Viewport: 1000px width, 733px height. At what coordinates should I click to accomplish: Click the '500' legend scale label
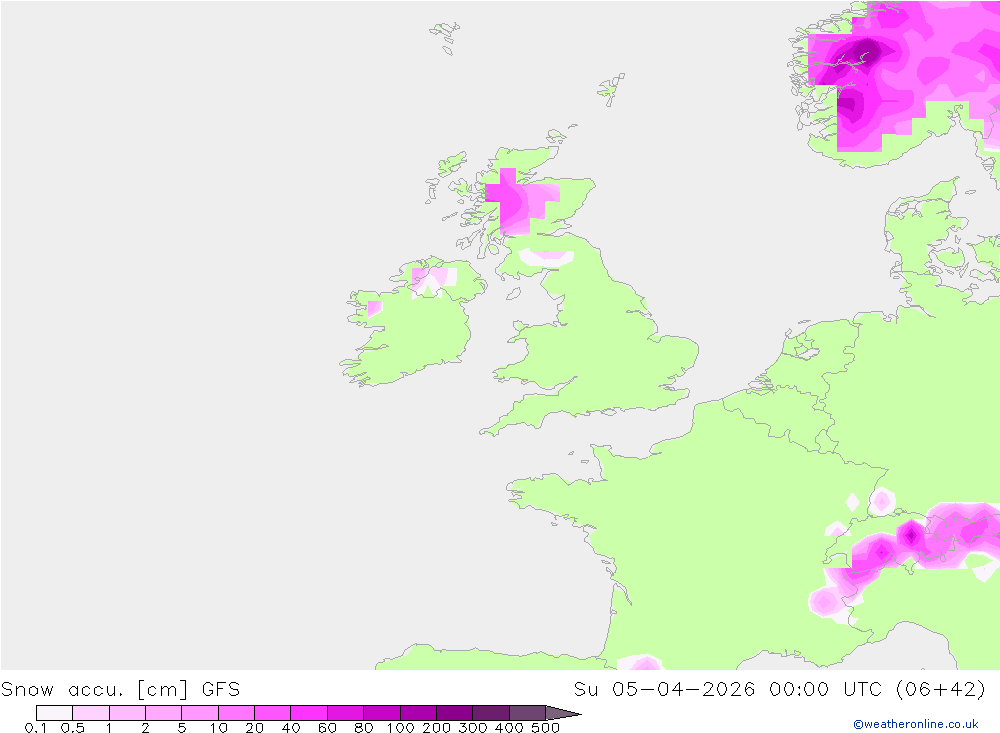point(545,727)
